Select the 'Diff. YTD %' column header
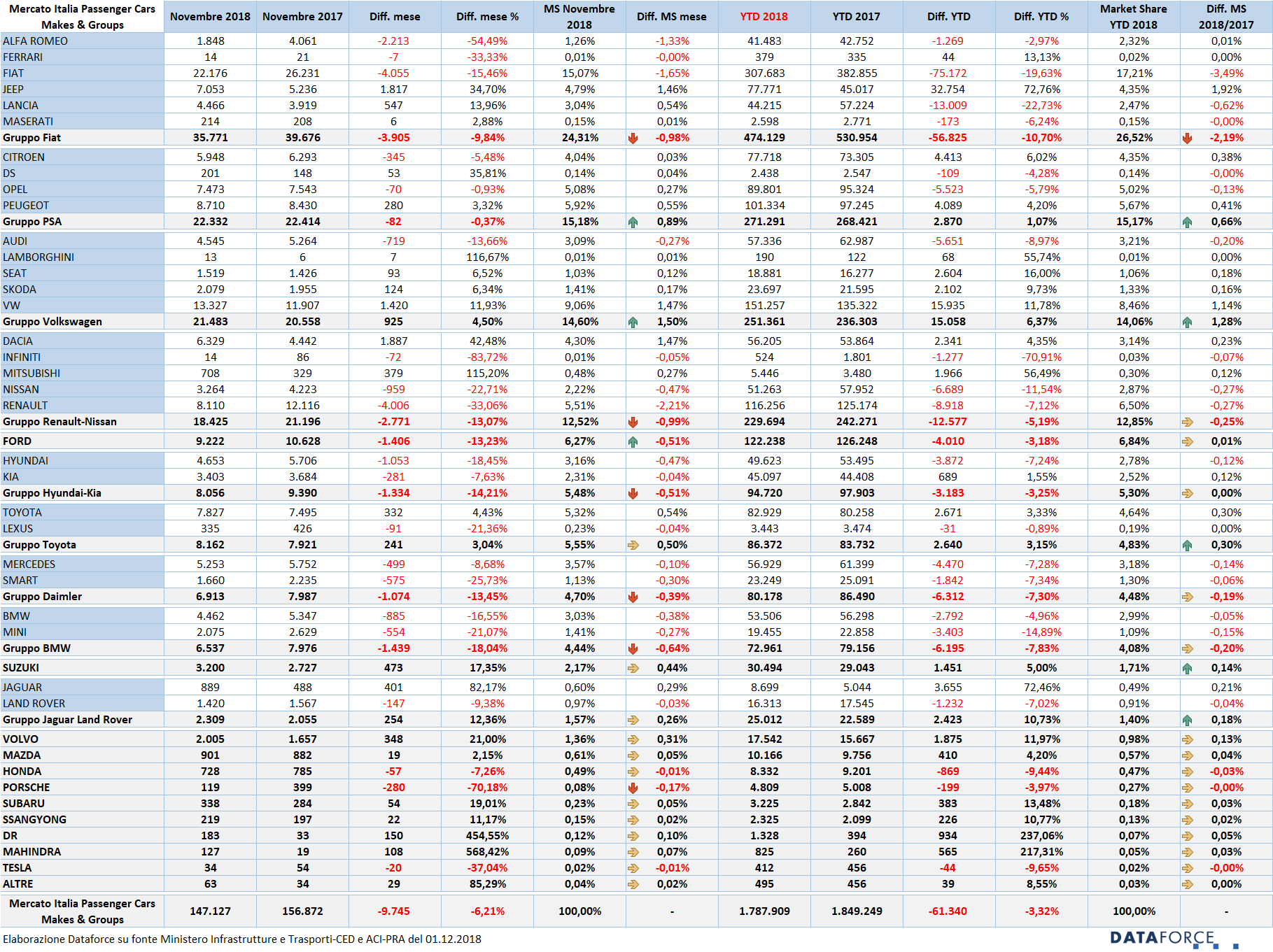The height and width of the screenshot is (952, 1273). (1041, 17)
